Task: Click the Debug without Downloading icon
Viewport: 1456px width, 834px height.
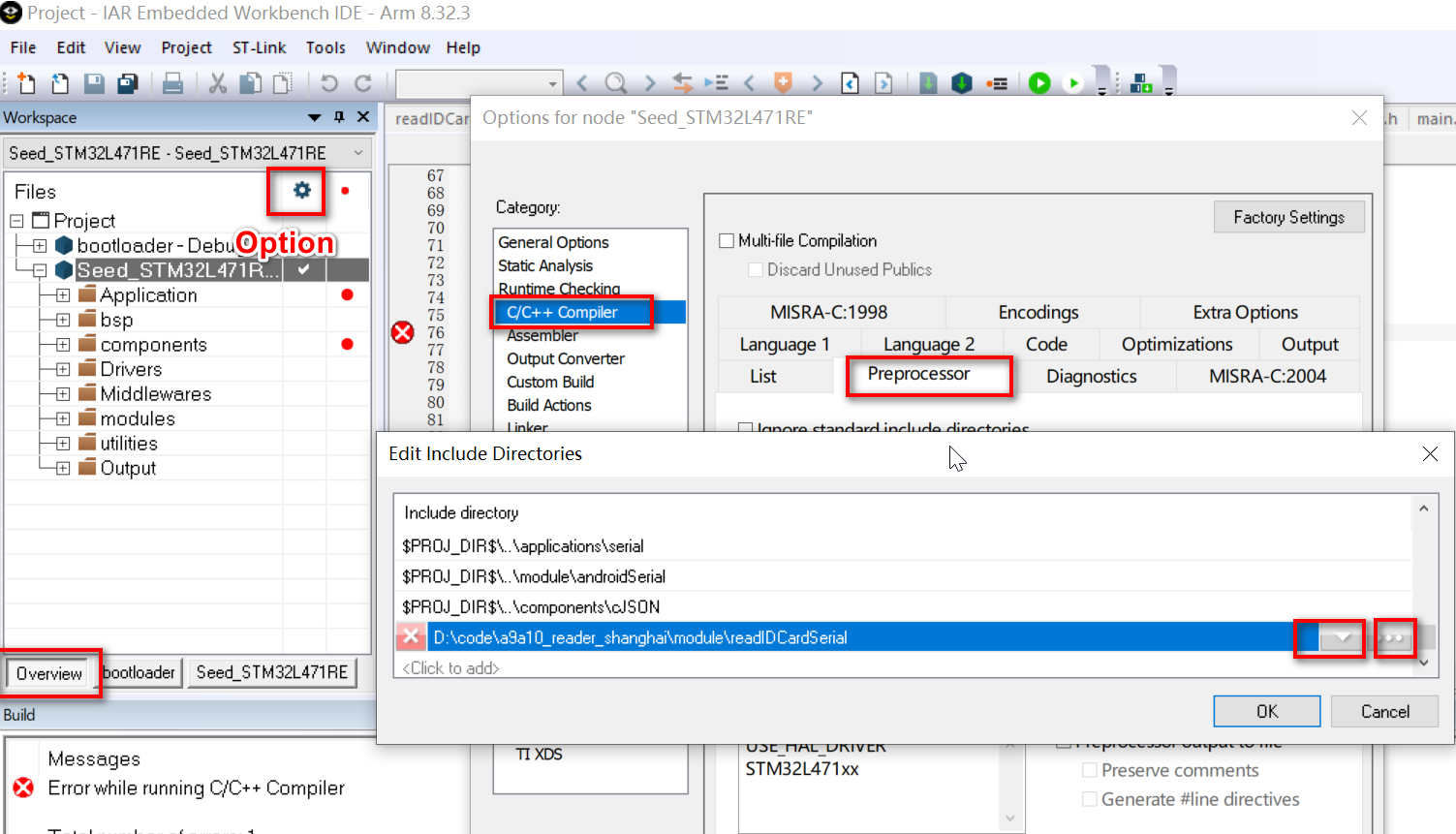Action: click(x=1073, y=83)
